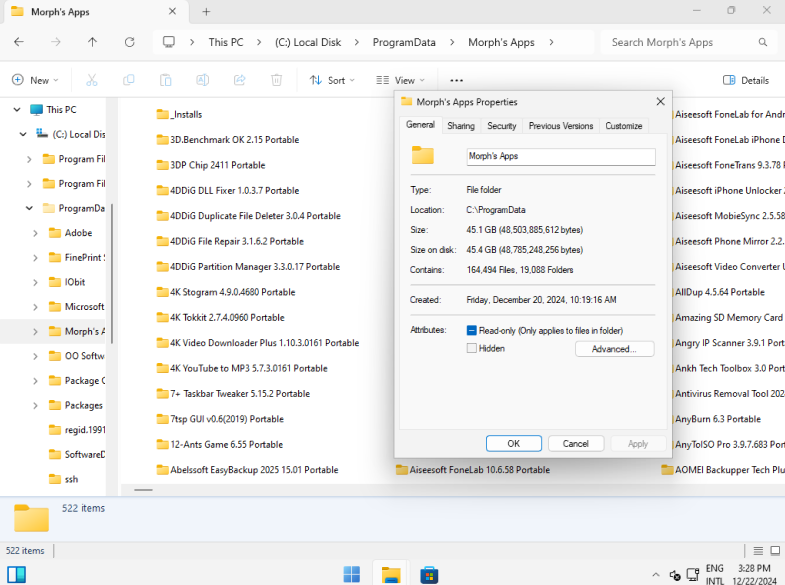Click the horizontal scrollbar in file list
Viewport: 785px width, 585px height.
pos(143,490)
